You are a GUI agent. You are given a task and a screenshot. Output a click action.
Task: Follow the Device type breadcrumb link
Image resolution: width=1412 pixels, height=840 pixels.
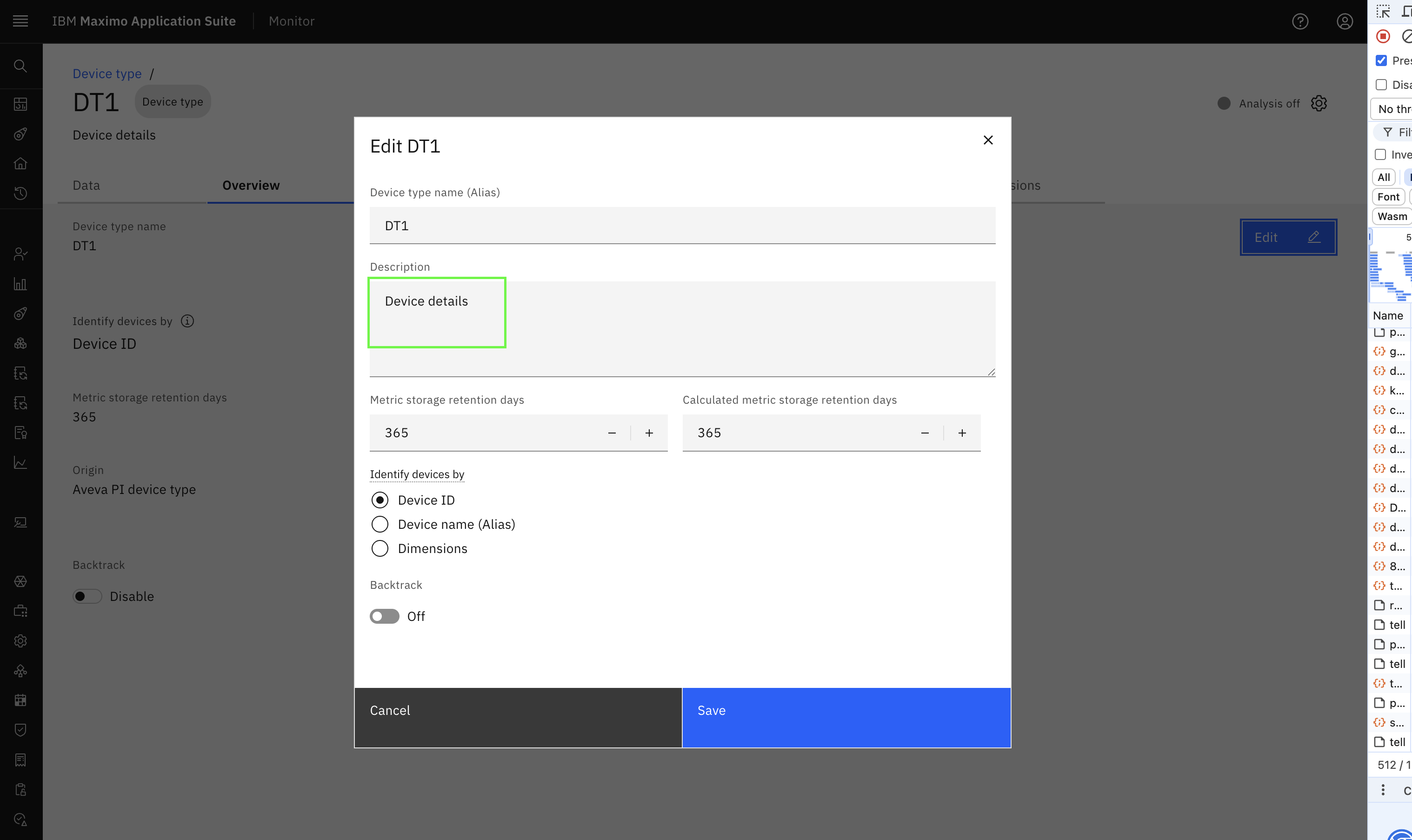click(107, 73)
